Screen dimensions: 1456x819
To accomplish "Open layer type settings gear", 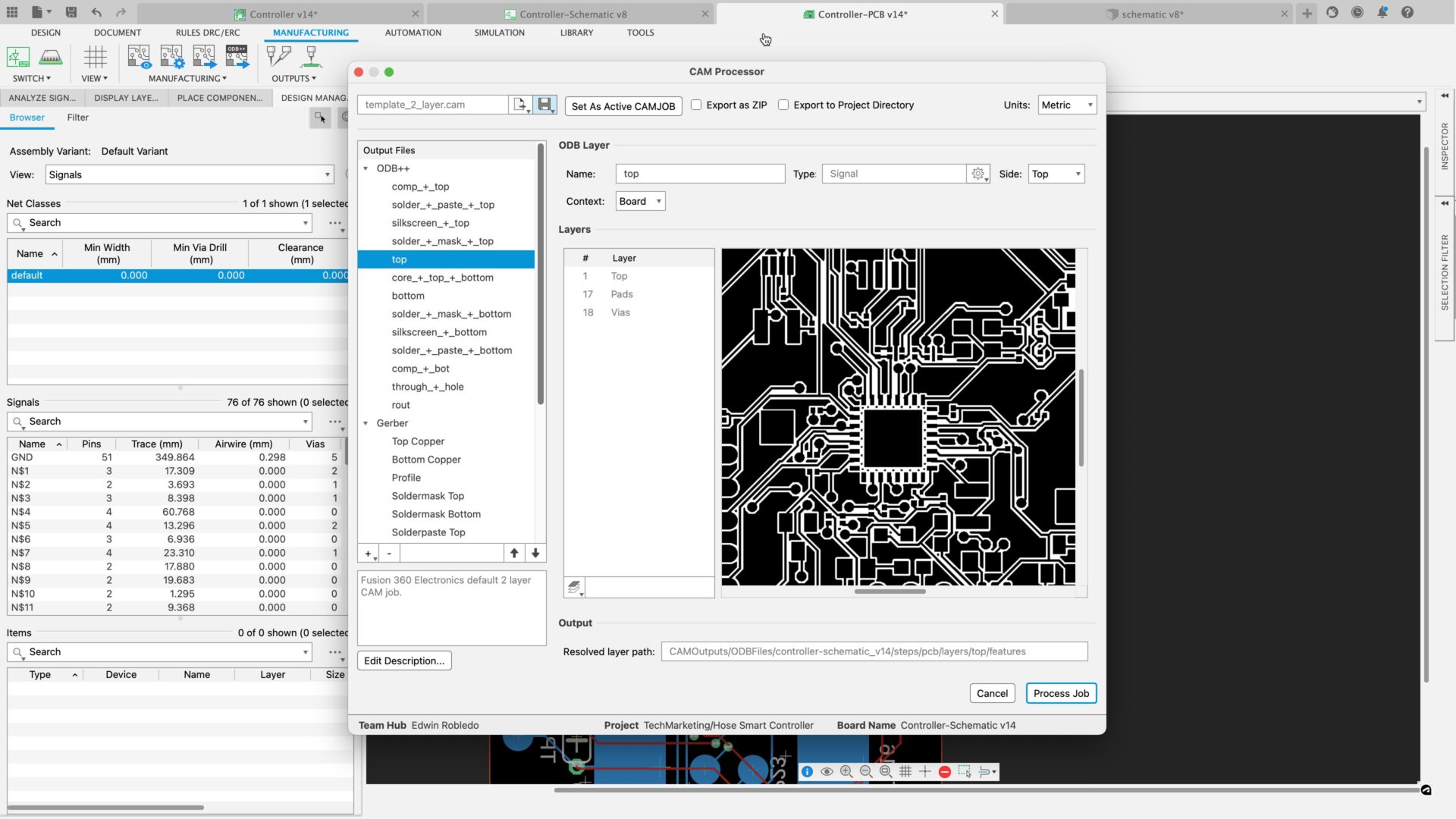I will click(x=978, y=174).
